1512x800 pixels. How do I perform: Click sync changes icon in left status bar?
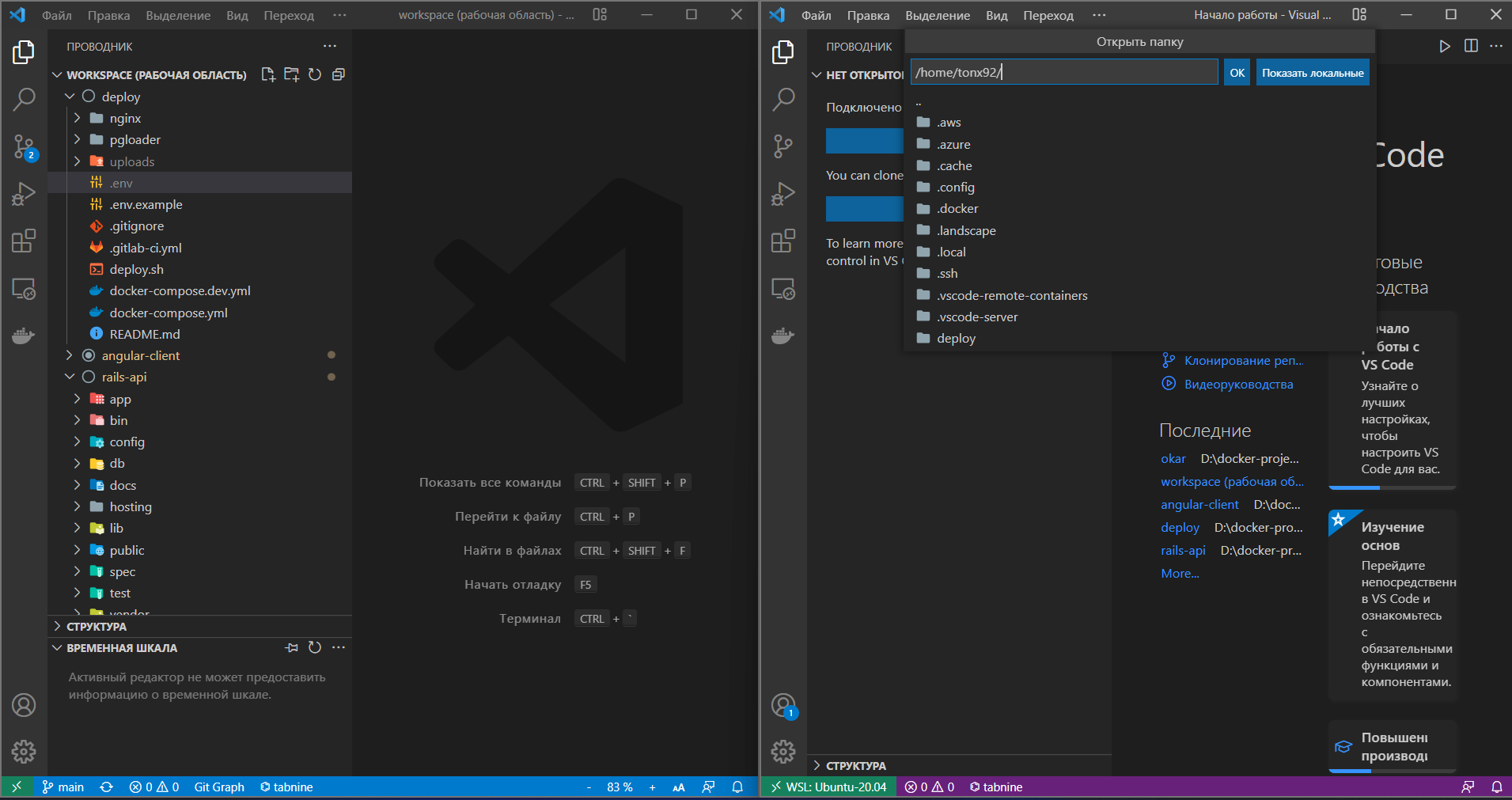[107, 787]
